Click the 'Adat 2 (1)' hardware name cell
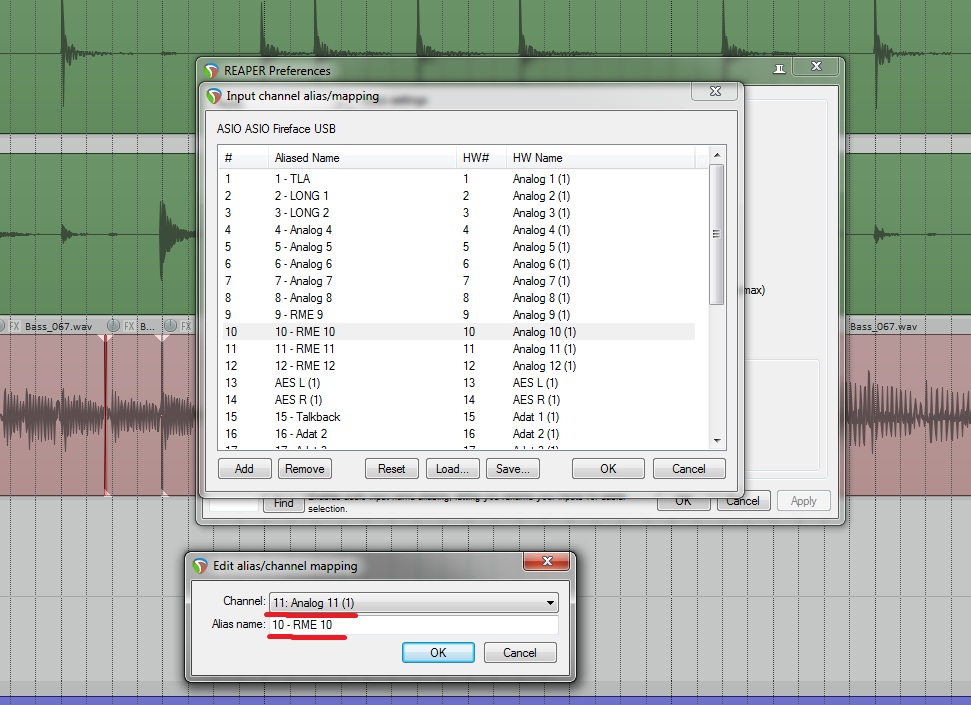Image resolution: width=971 pixels, height=705 pixels. 536,434
